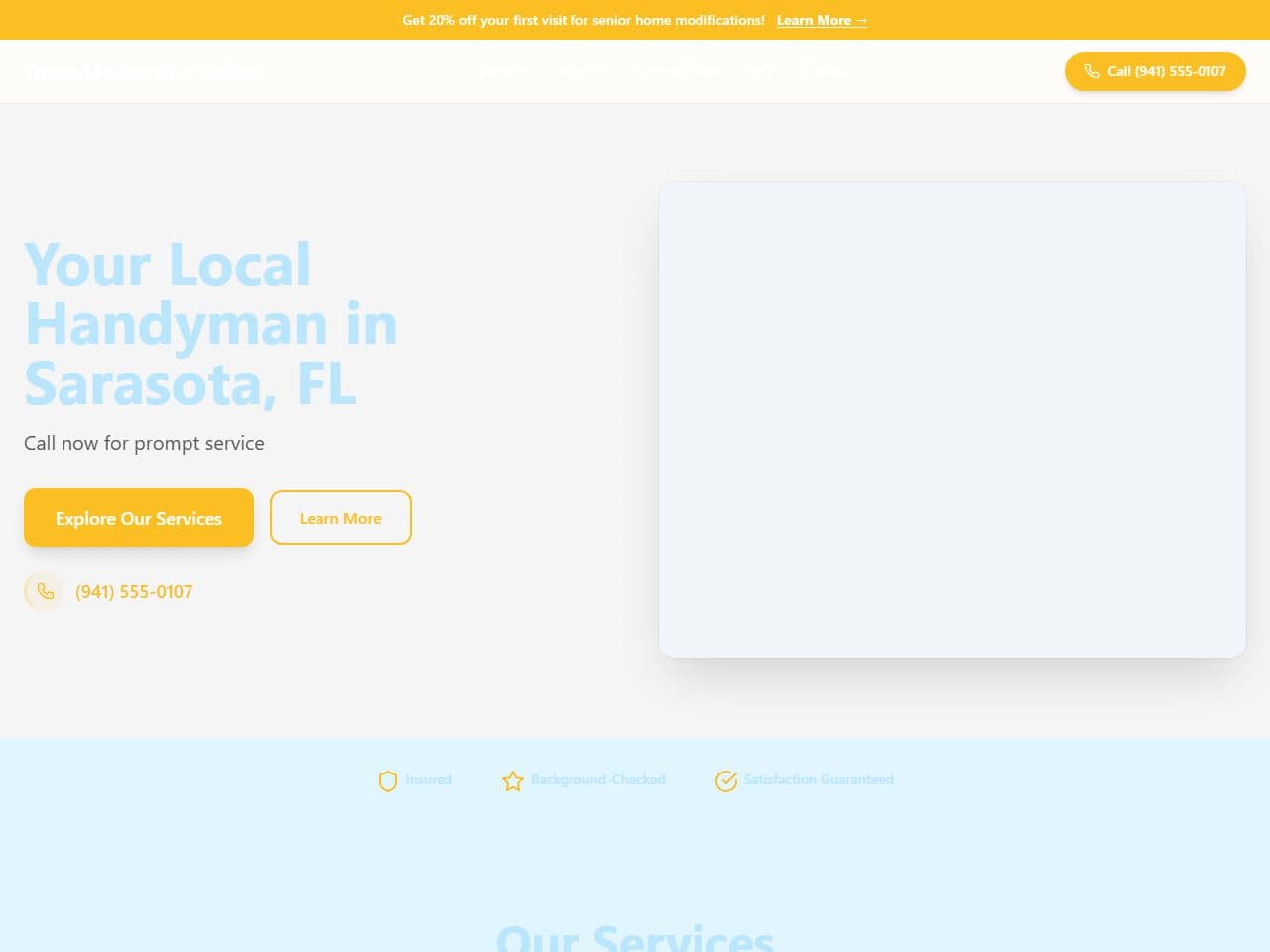The width and height of the screenshot is (1270, 952).
Task: Open the FAQ navigation link
Action: pos(759,71)
